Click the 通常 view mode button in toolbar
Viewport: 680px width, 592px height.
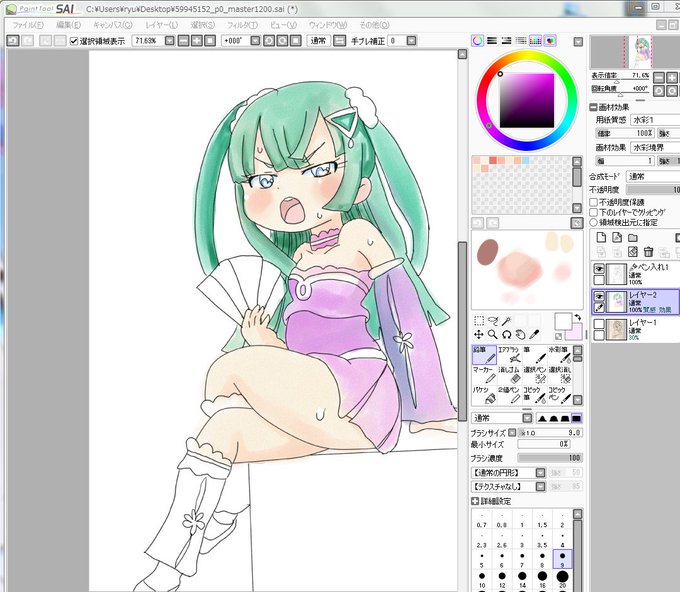pos(318,41)
